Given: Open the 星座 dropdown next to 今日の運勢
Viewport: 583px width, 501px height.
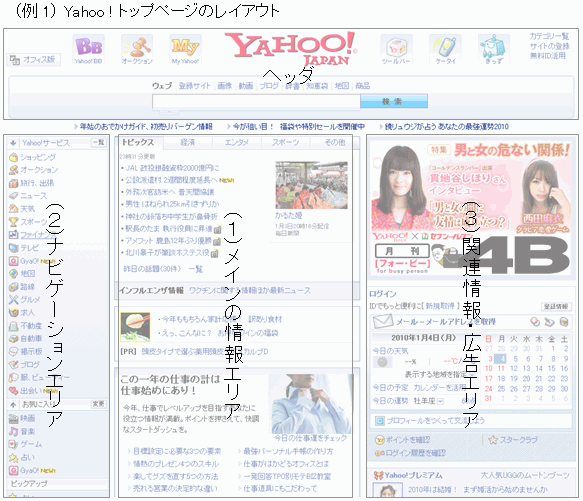Looking at the screenshot, I should coord(440,401).
